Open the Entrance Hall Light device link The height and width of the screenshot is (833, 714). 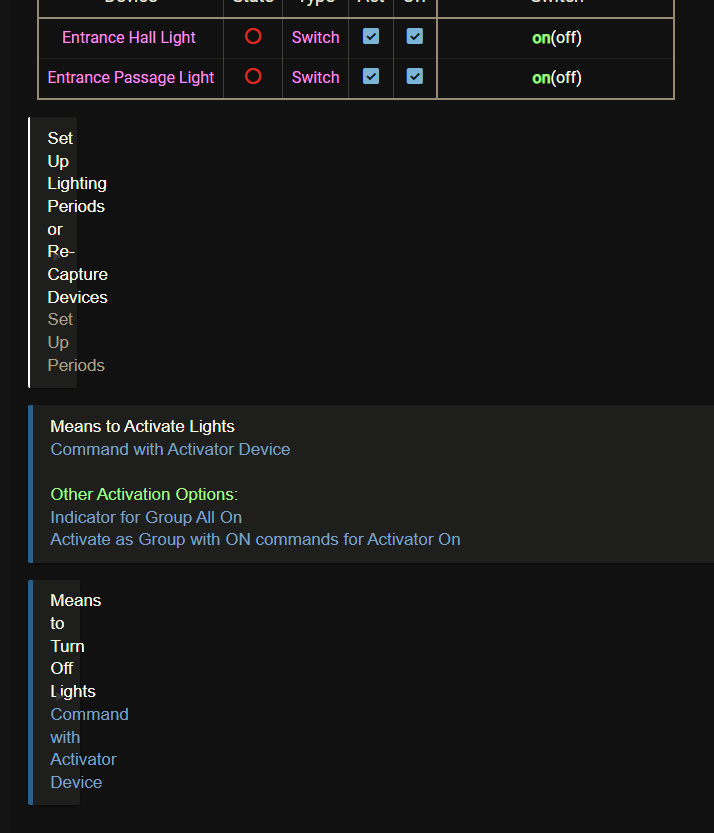[129, 38]
